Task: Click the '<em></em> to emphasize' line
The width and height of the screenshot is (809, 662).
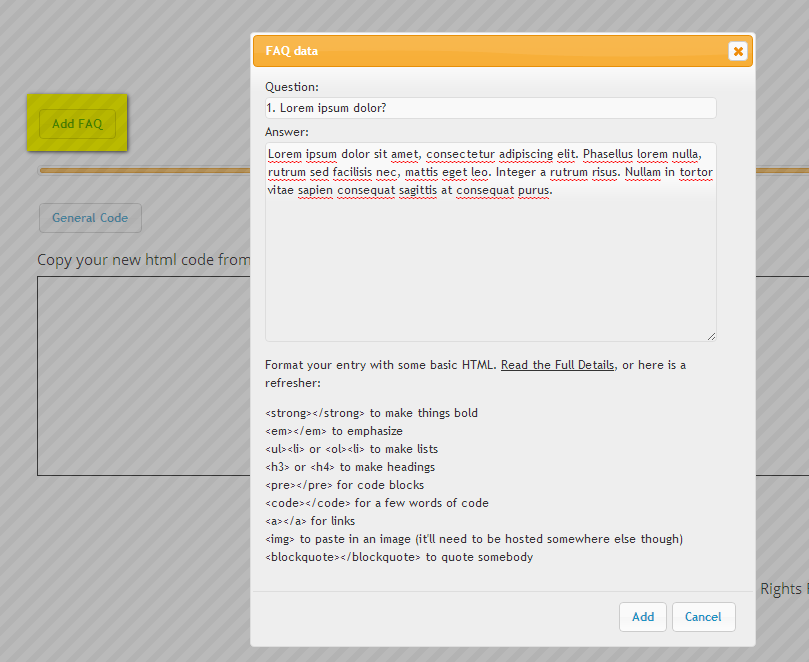Action: coord(334,431)
